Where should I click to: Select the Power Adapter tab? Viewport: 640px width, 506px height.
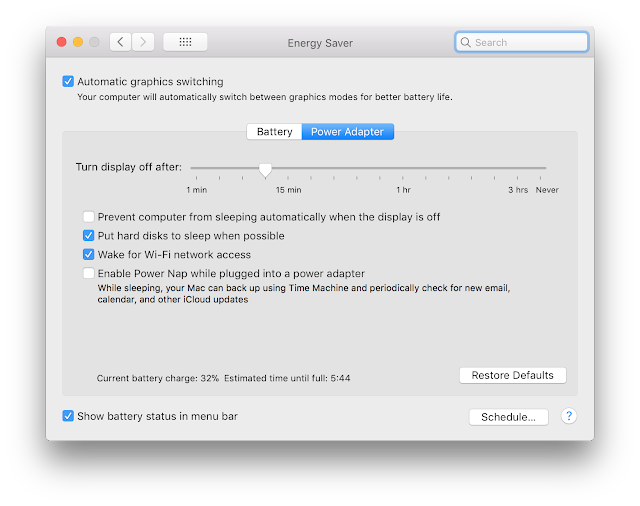click(348, 132)
